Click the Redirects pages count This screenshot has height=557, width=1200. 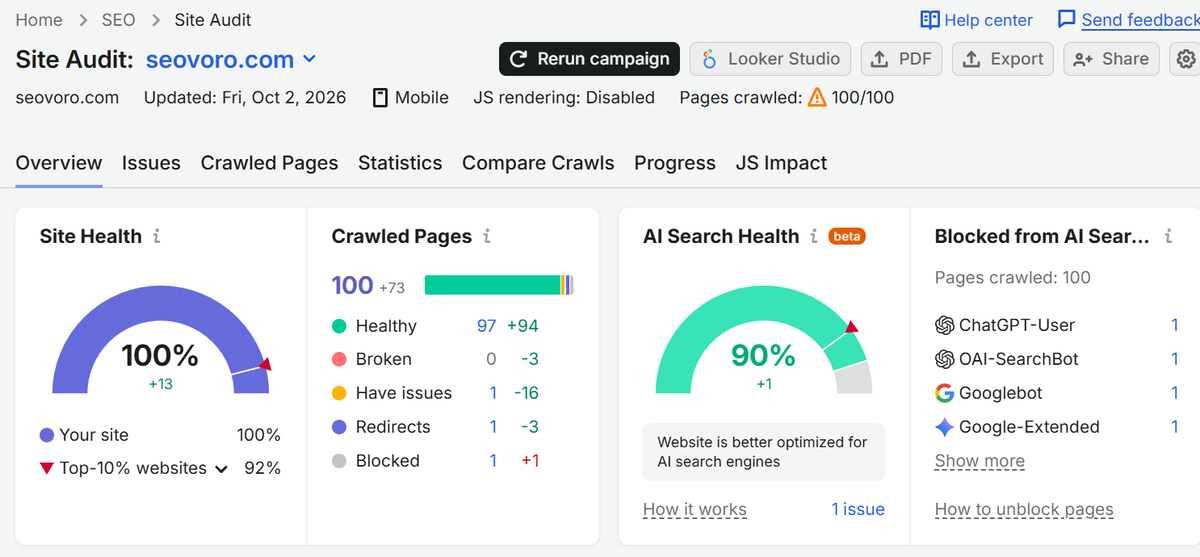coord(493,427)
